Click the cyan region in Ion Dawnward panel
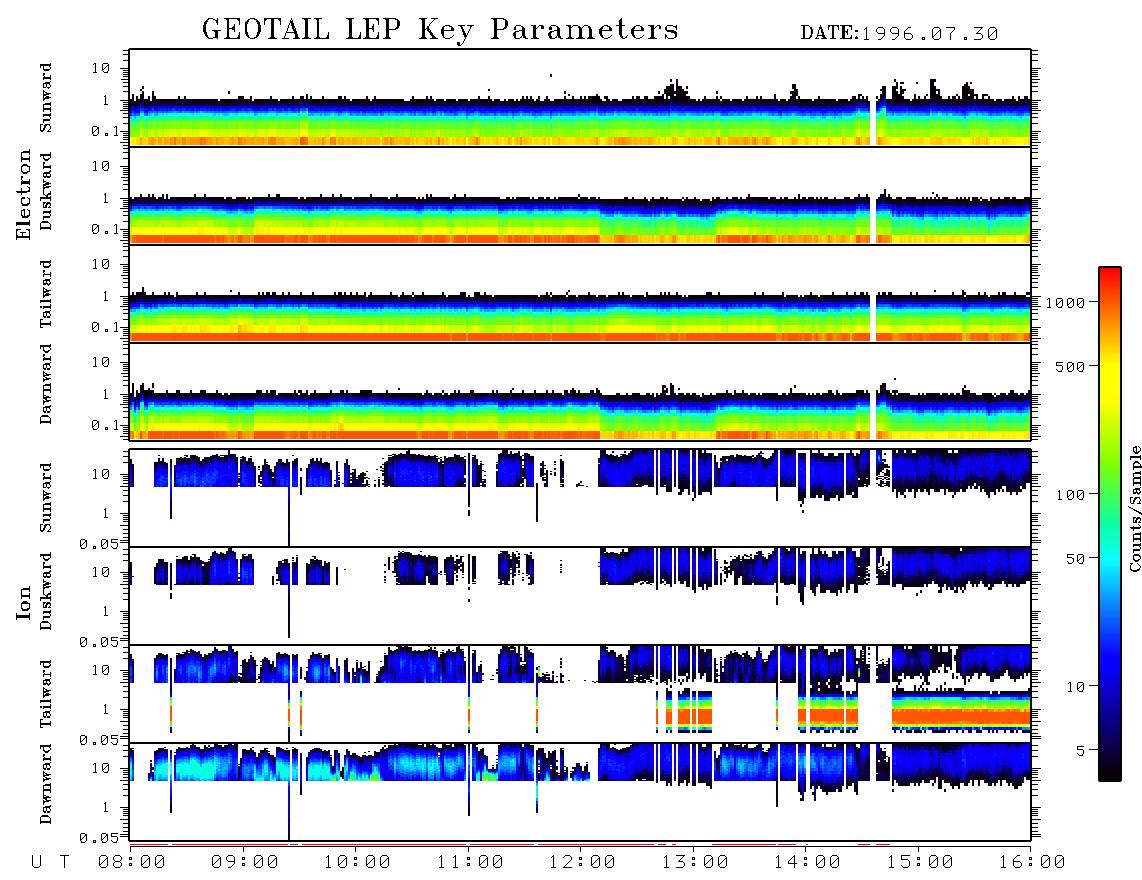This screenshot has height=880, width=1142. (193, 769)
